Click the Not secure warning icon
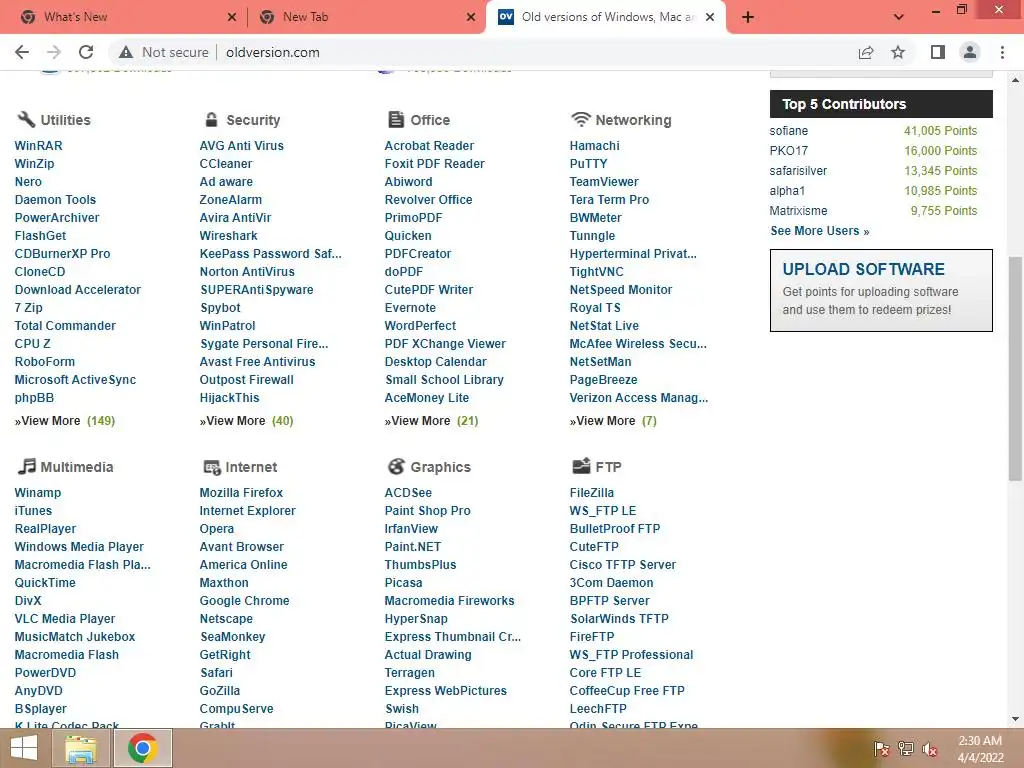This screenshot has width=1024, height=768. (126, 52)
